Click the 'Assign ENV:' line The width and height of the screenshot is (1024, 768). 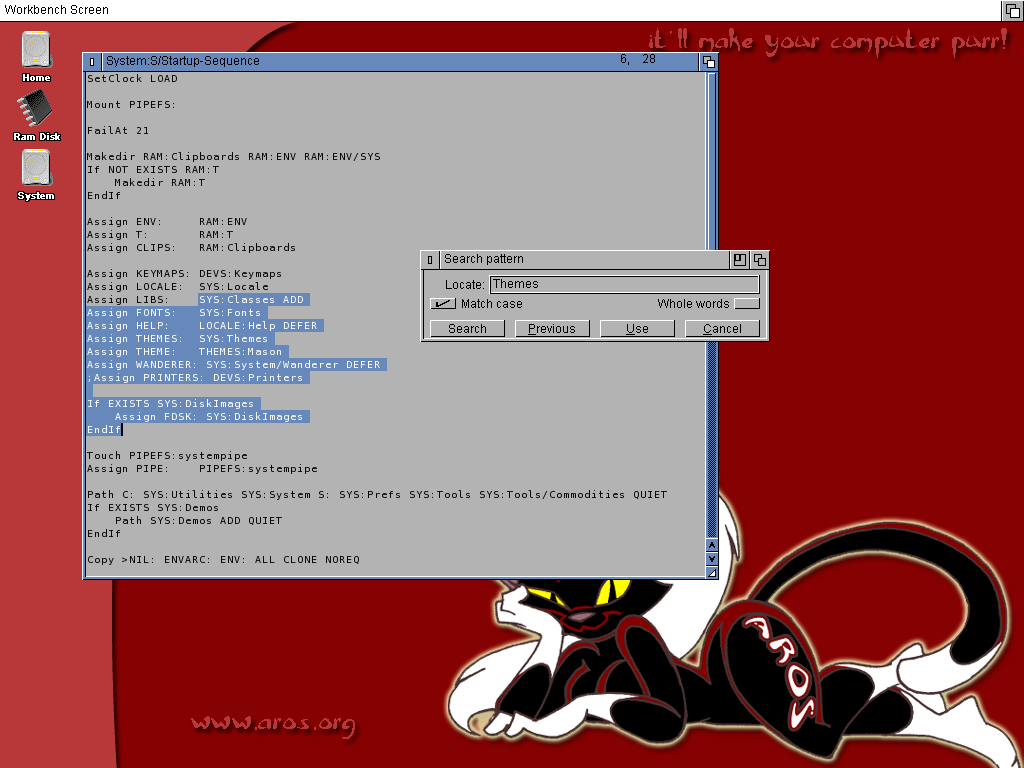pyautogui.click(x=167, y=222)
